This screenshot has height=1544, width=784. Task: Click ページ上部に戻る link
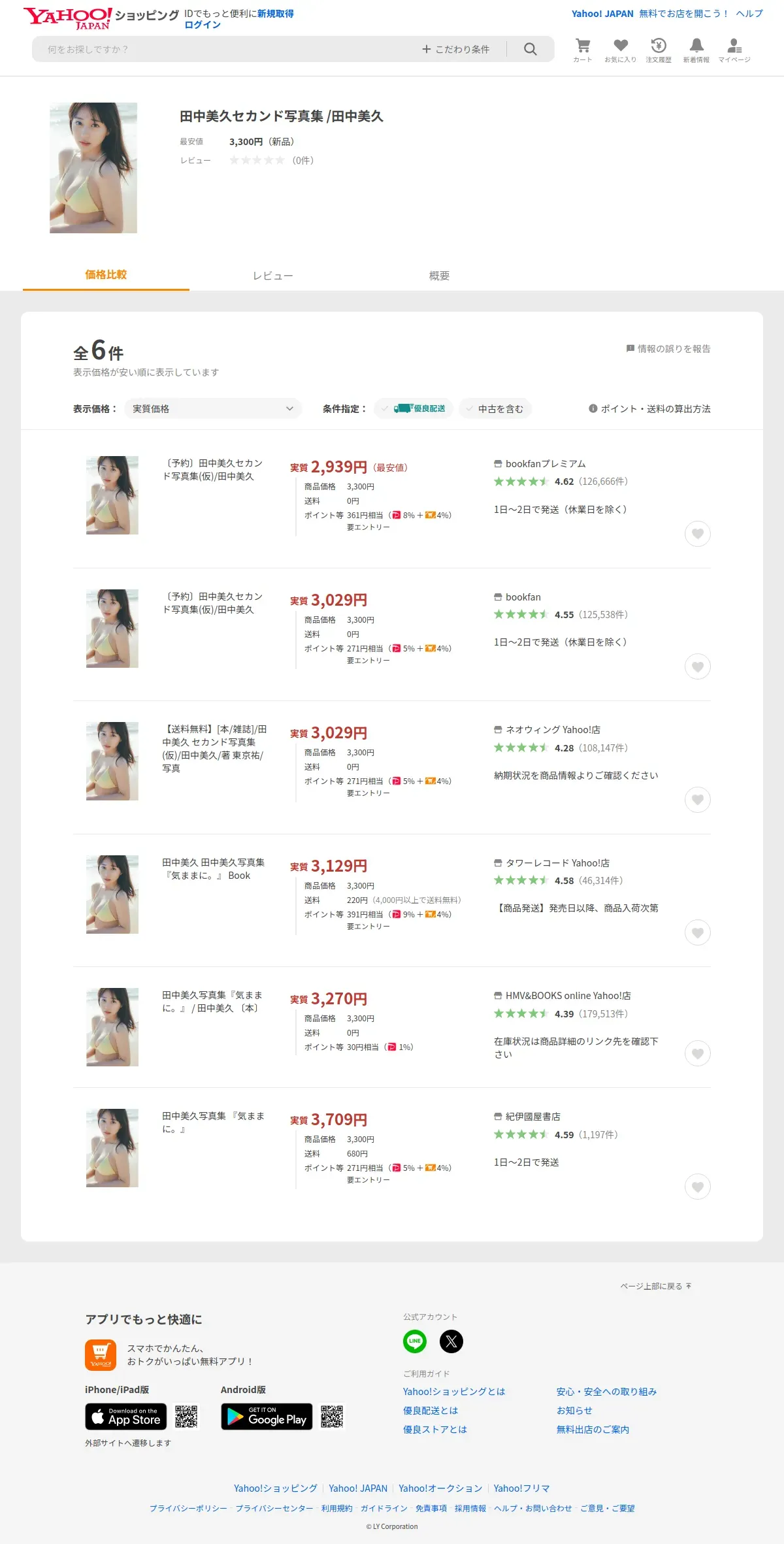[x=655, y=1286]
